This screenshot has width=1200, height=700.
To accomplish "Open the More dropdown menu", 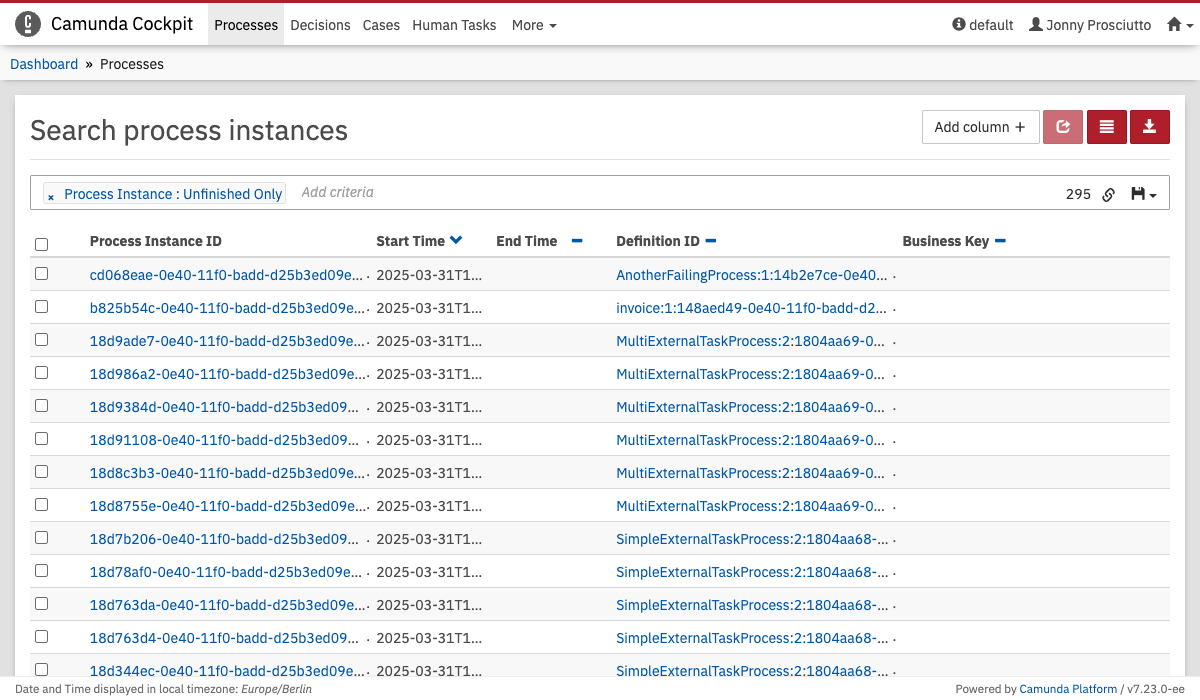I will tap(534, 25).
